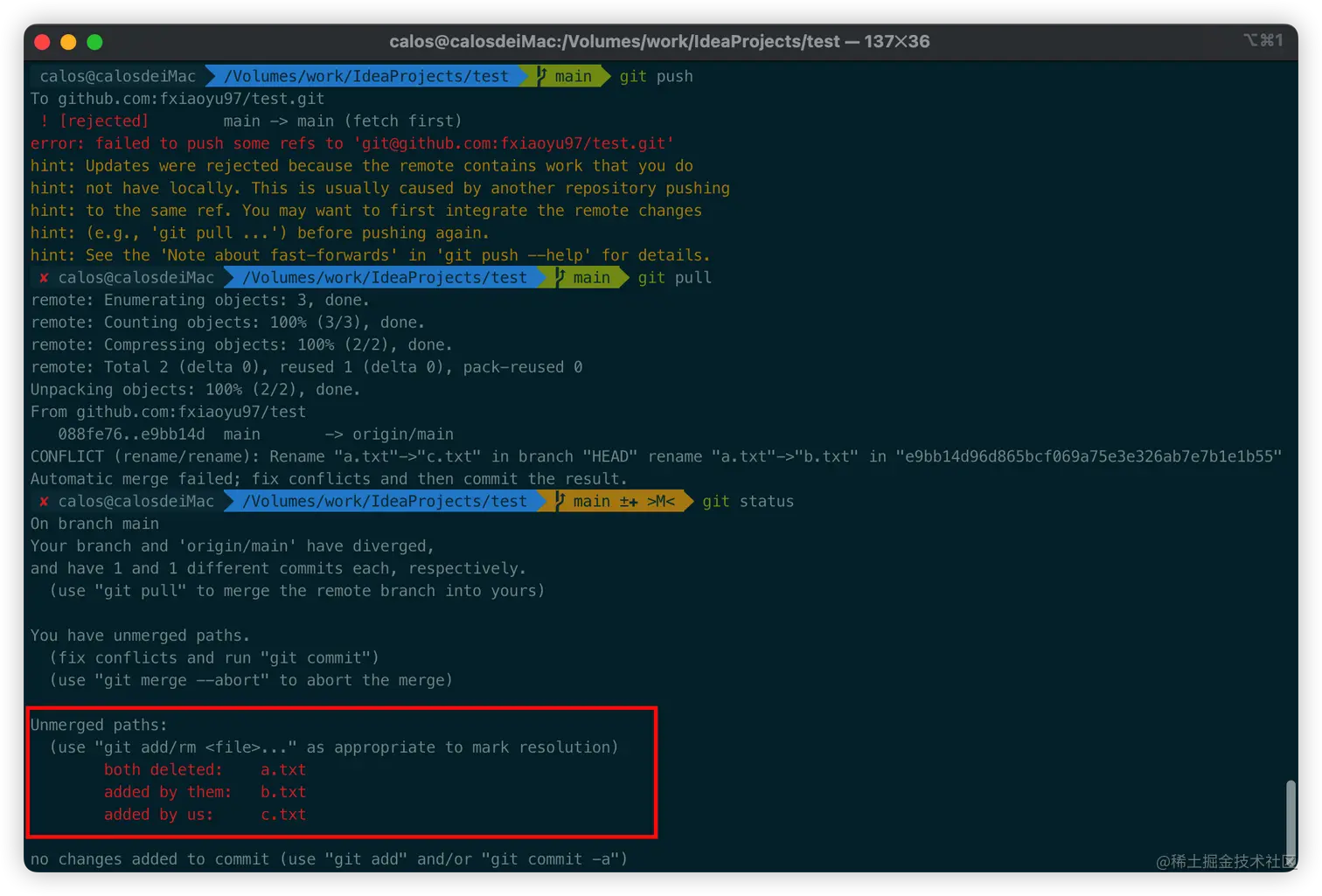Click the commit range "088fe76..e9bb14d"

tap(131, 434)
